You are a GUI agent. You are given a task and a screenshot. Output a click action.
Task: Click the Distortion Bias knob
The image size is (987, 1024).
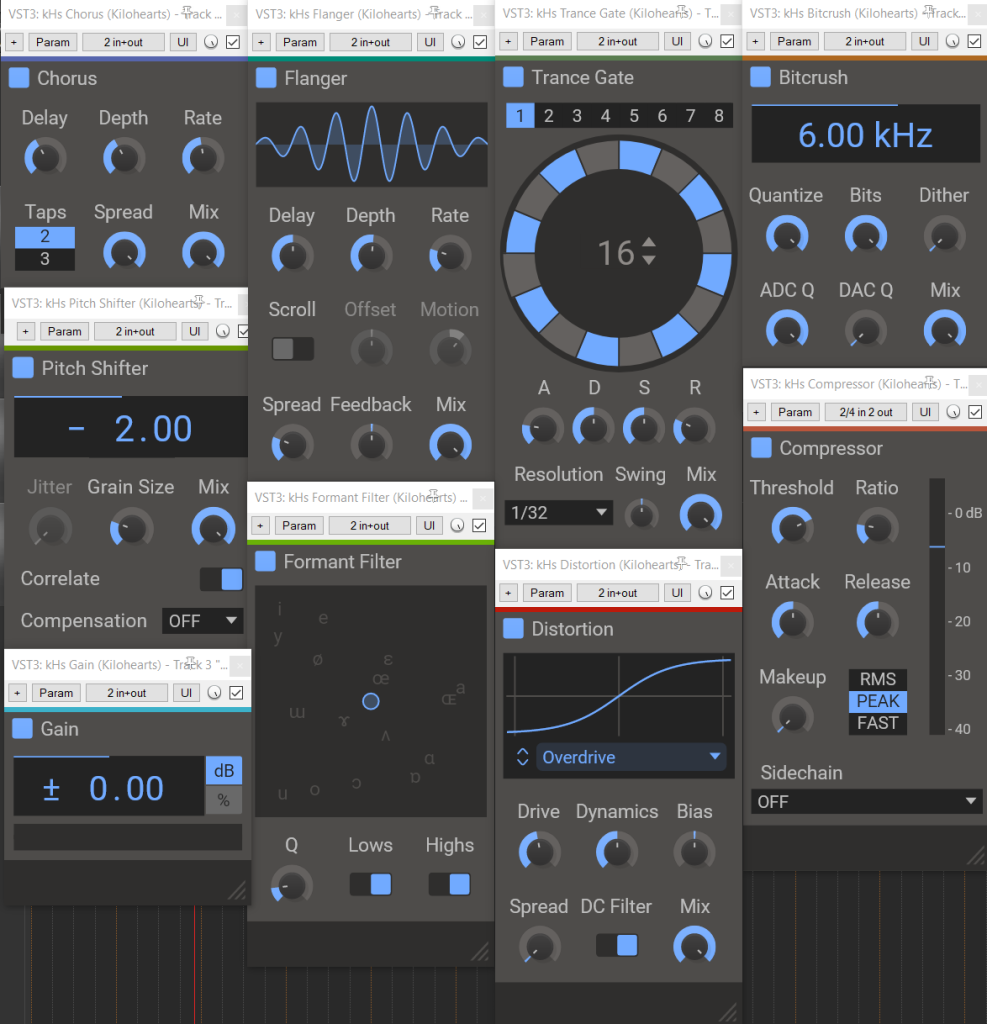[x=694, y=852]
